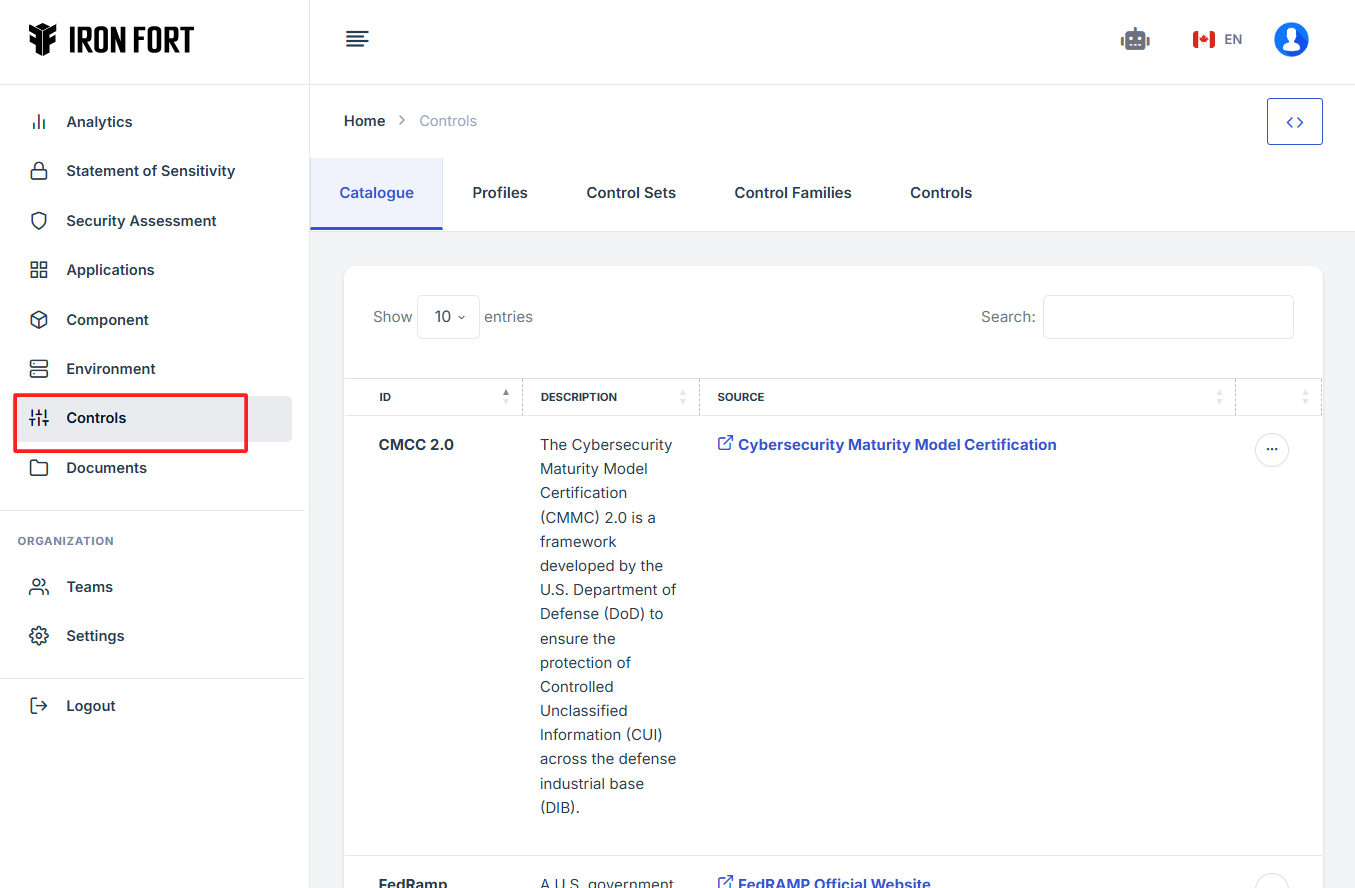Open Analytics from the sidebar
1355x888 pixels.
99,122
